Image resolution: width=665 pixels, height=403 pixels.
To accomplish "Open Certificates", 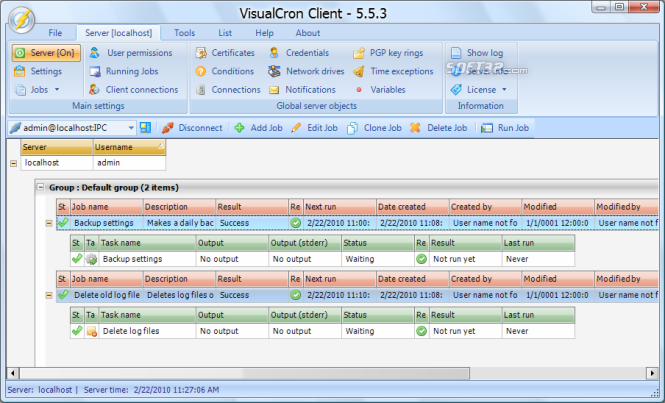I will coord(225,53).
